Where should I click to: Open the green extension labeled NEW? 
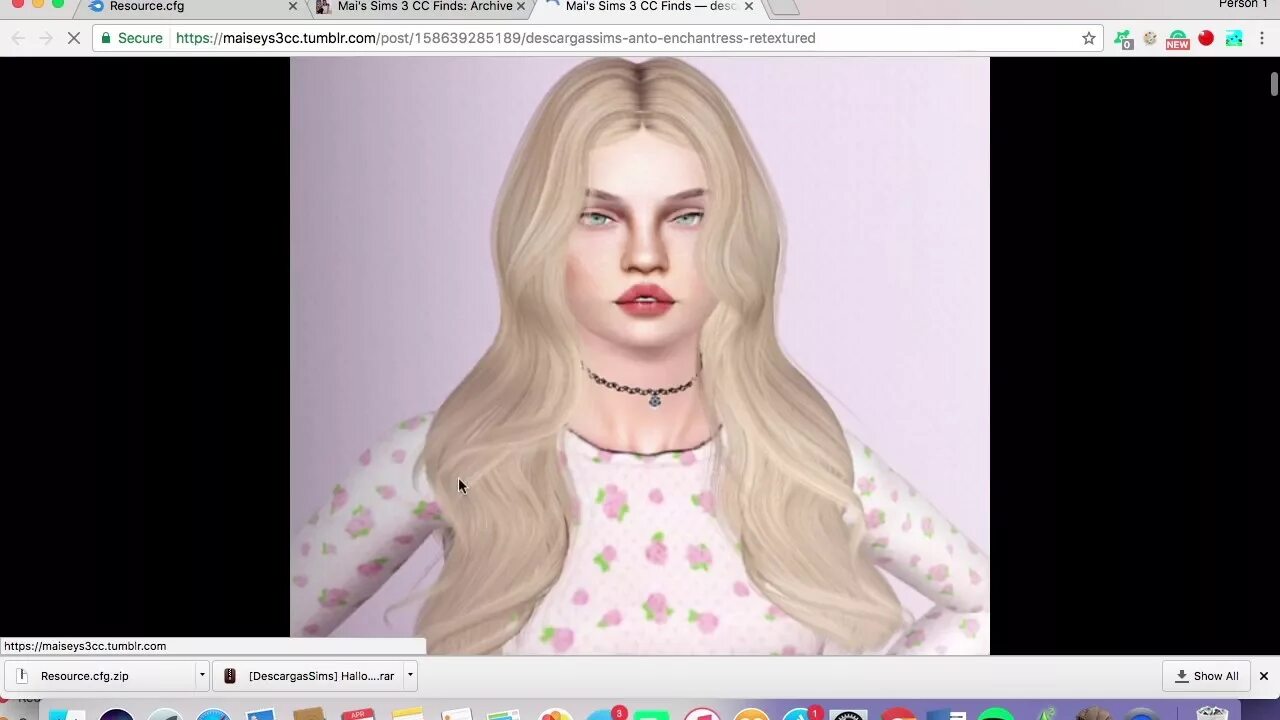click(x=1177, y=39)
